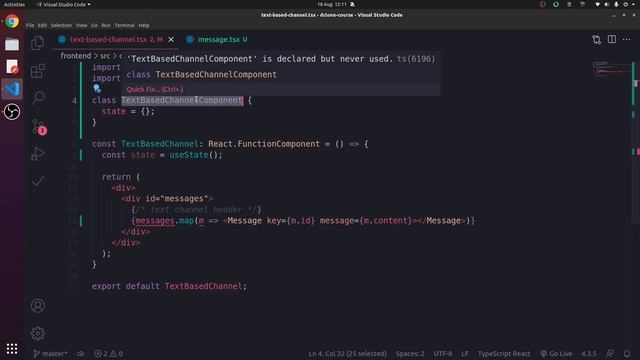Viewport: 640px width, 360px height.
Task: Click the frontend breadcrumb segment
Action: (76, 56)
